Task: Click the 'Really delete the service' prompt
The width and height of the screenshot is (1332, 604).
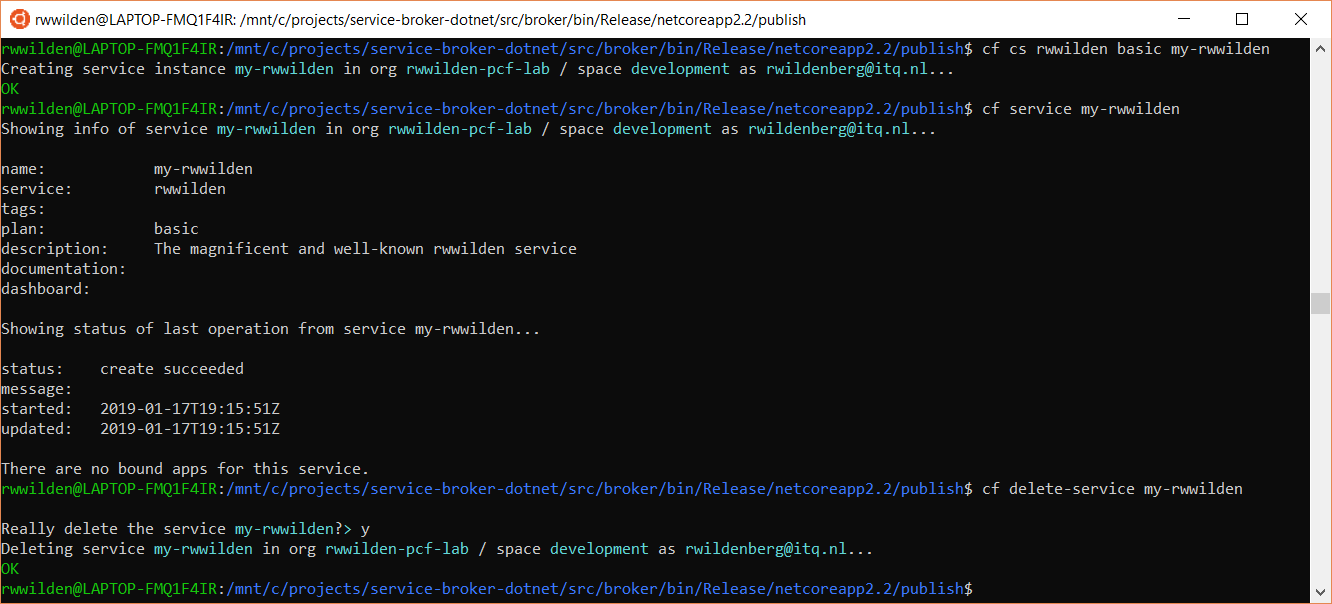Action: pyautogui.click(x=185, y=529)
